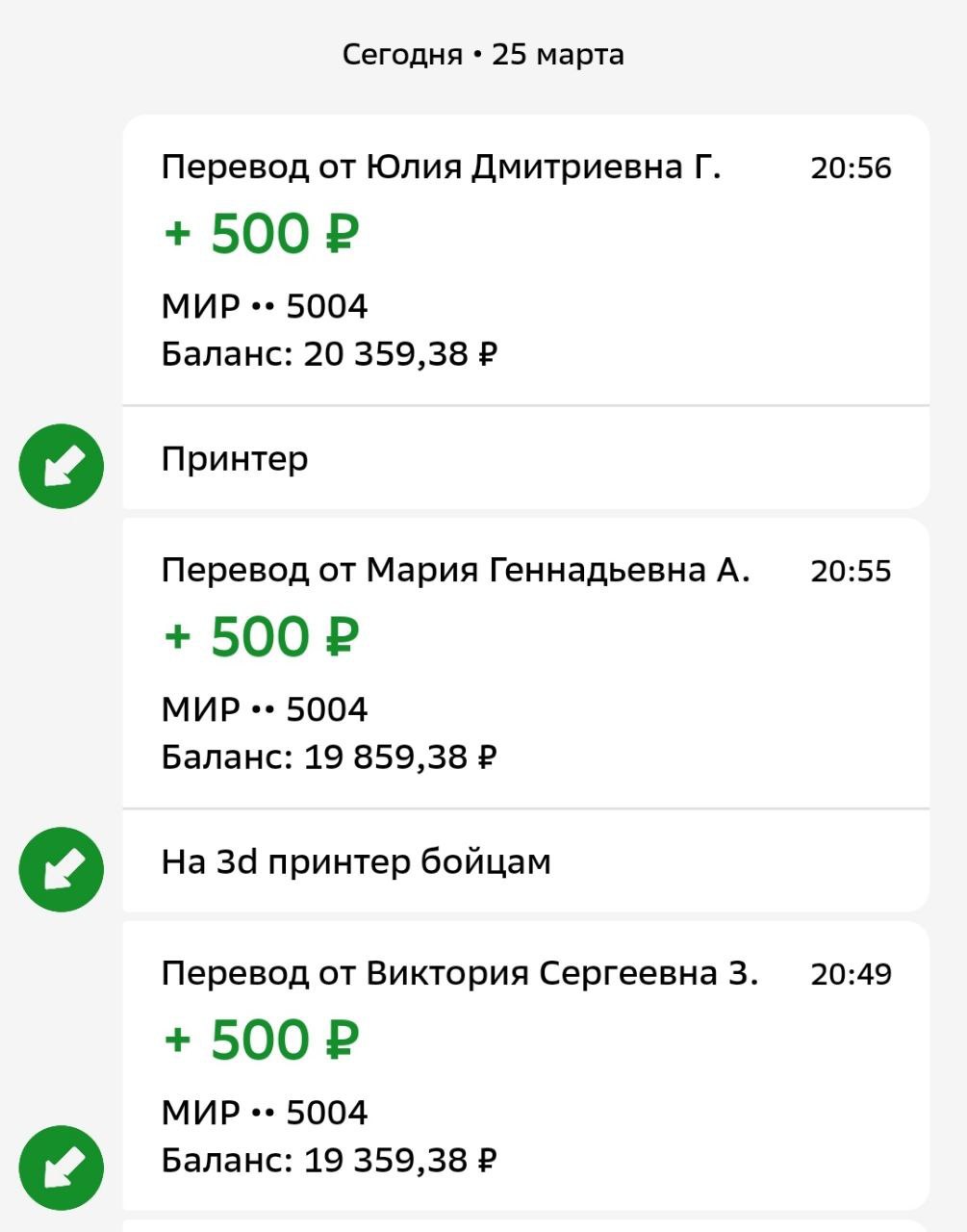Image resolution: width=967 pixels, height=1232 pixels.
Task: Select the balance line 20 359,38 ₽
Action: click(x=329, y=354)
